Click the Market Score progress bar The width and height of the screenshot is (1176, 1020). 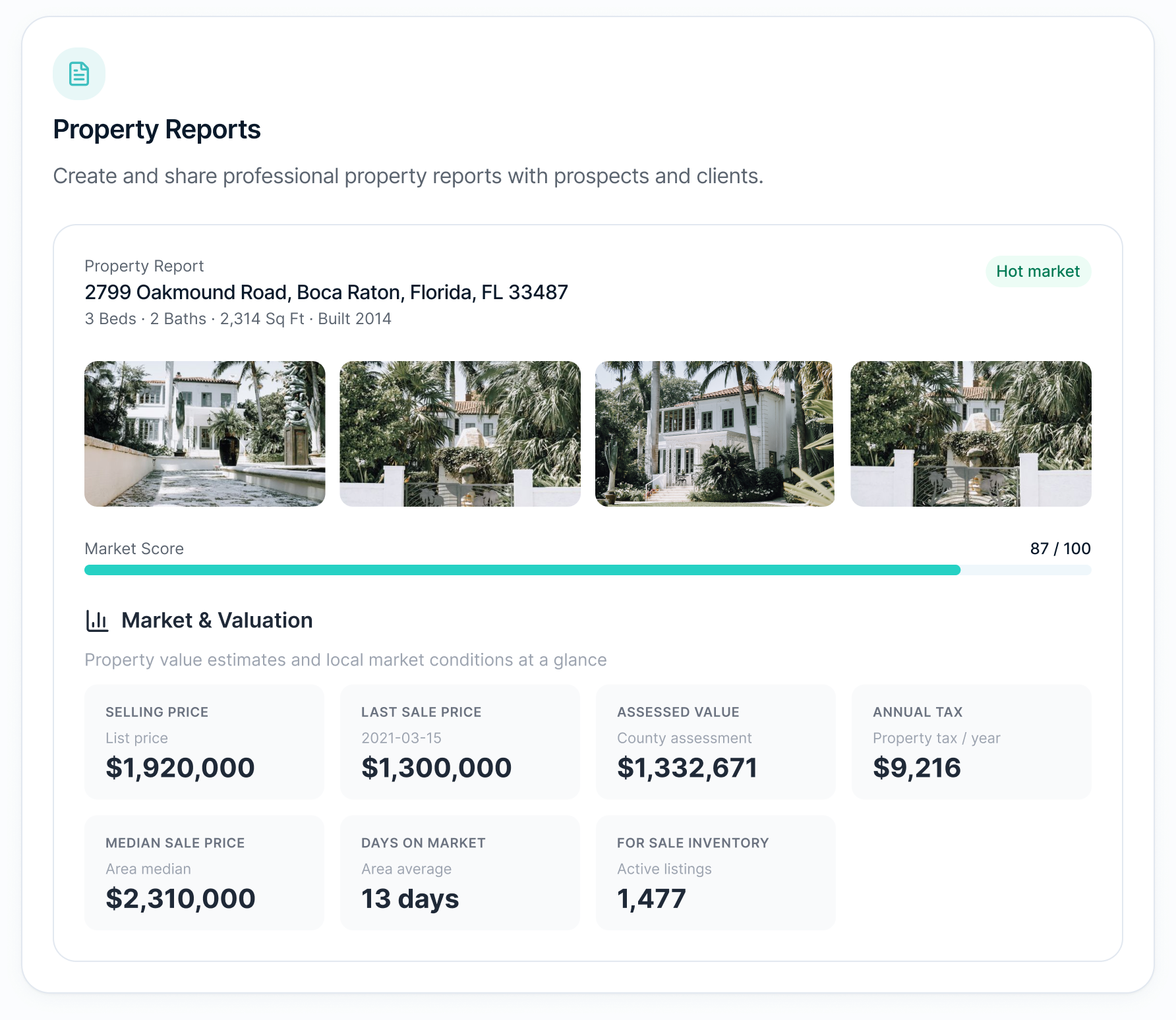pos(588,570)
